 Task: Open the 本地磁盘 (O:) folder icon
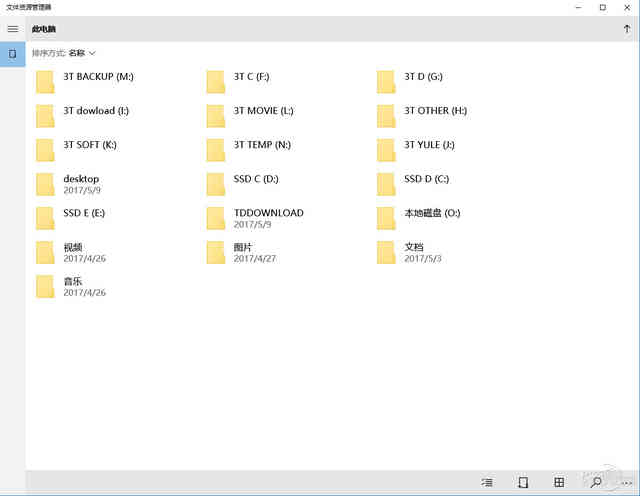pos(386,218)
